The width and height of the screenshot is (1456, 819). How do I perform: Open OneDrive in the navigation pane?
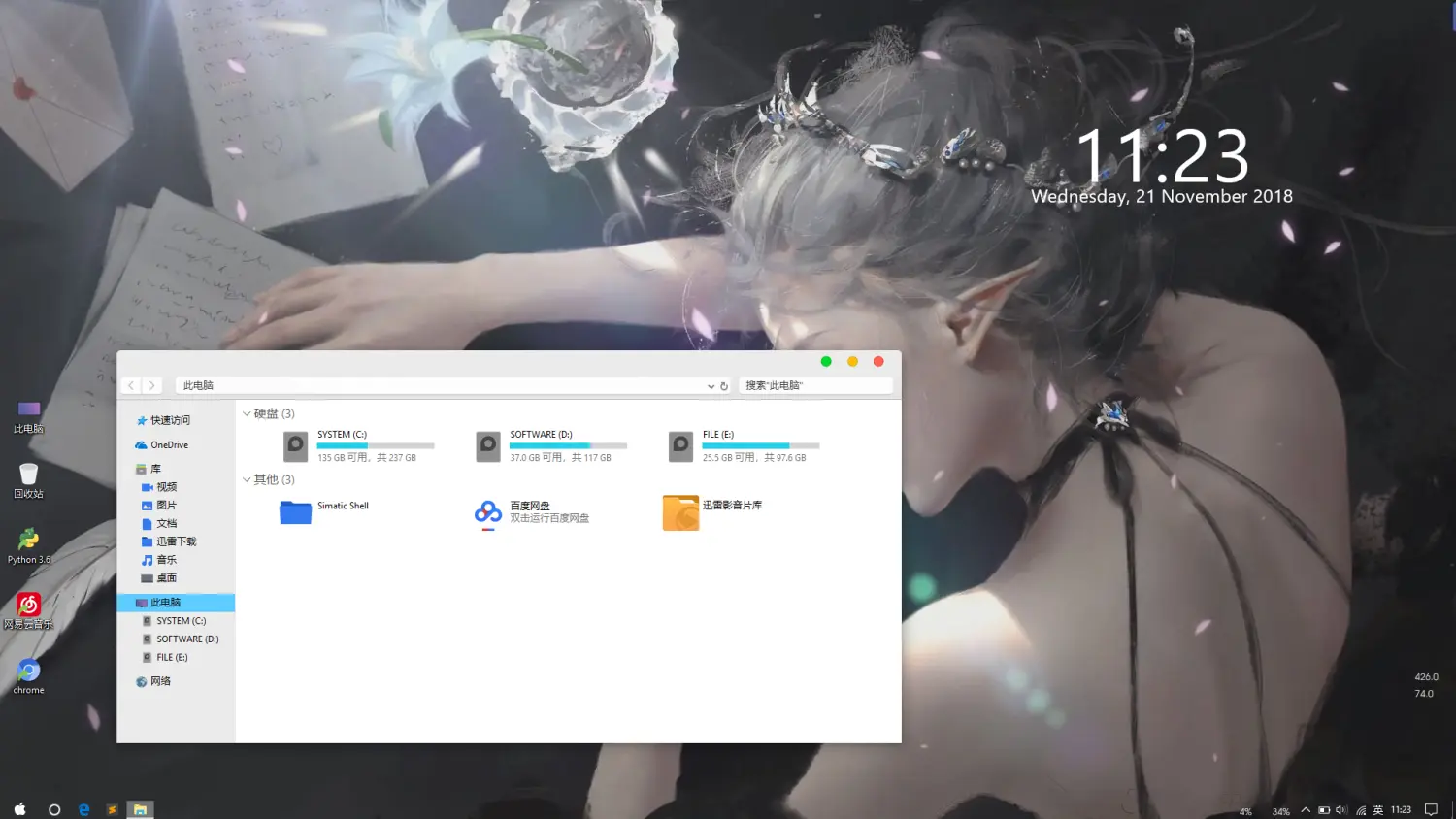click(162, 444)
